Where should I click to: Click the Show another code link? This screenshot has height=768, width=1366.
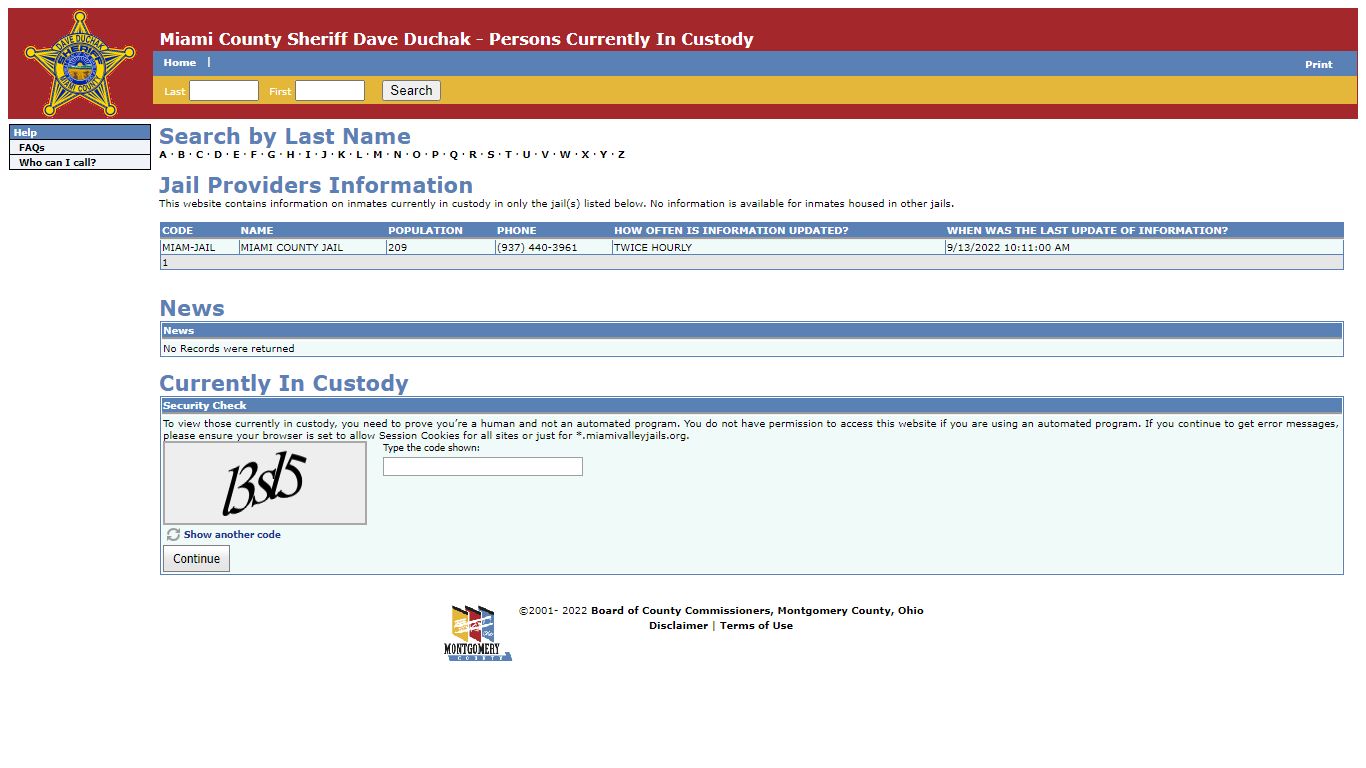pos(232,535)
